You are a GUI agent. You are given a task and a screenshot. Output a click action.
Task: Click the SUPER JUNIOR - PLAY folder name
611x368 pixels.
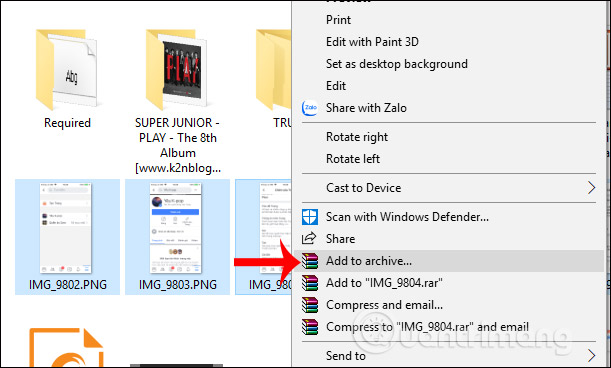coord(178,145)
